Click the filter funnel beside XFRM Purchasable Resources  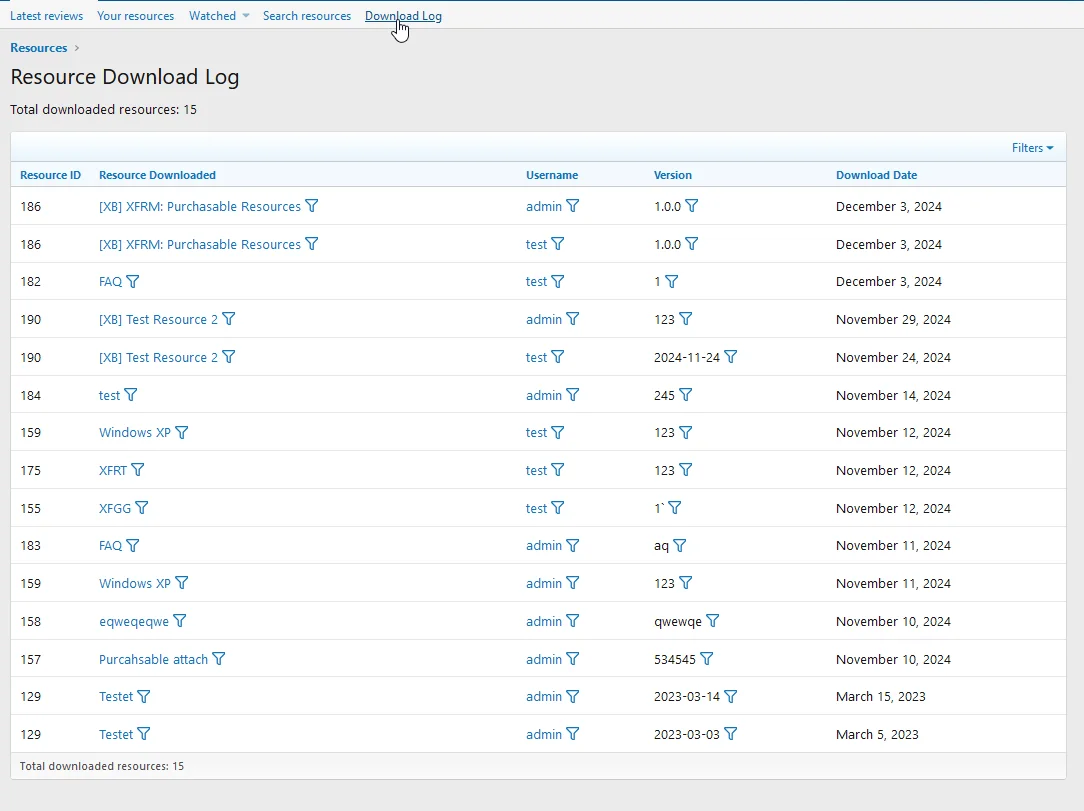pos(312,206)
